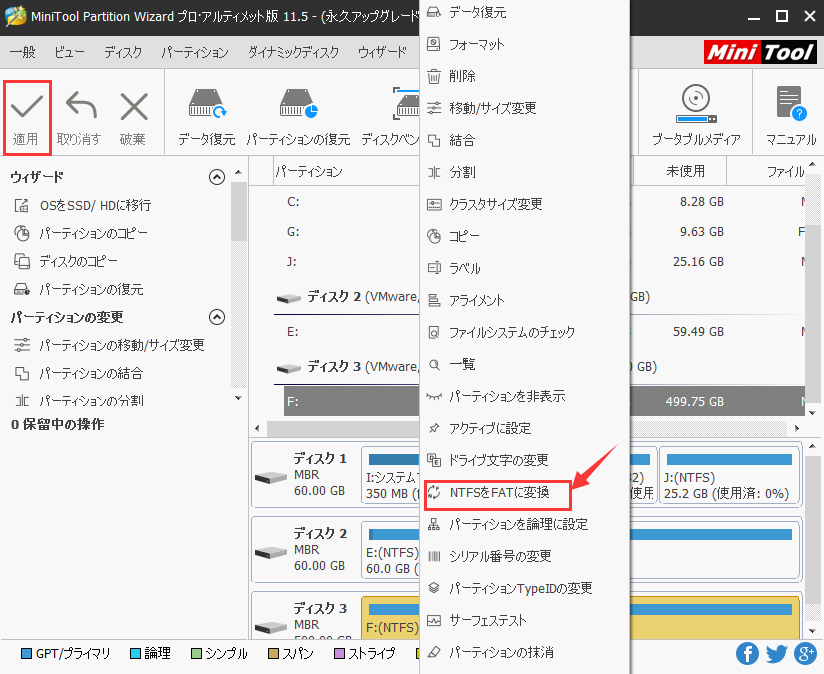The image size is (824, 674).
Task: Start パーティションのコピー wizard
Action: tap(80, 233)
